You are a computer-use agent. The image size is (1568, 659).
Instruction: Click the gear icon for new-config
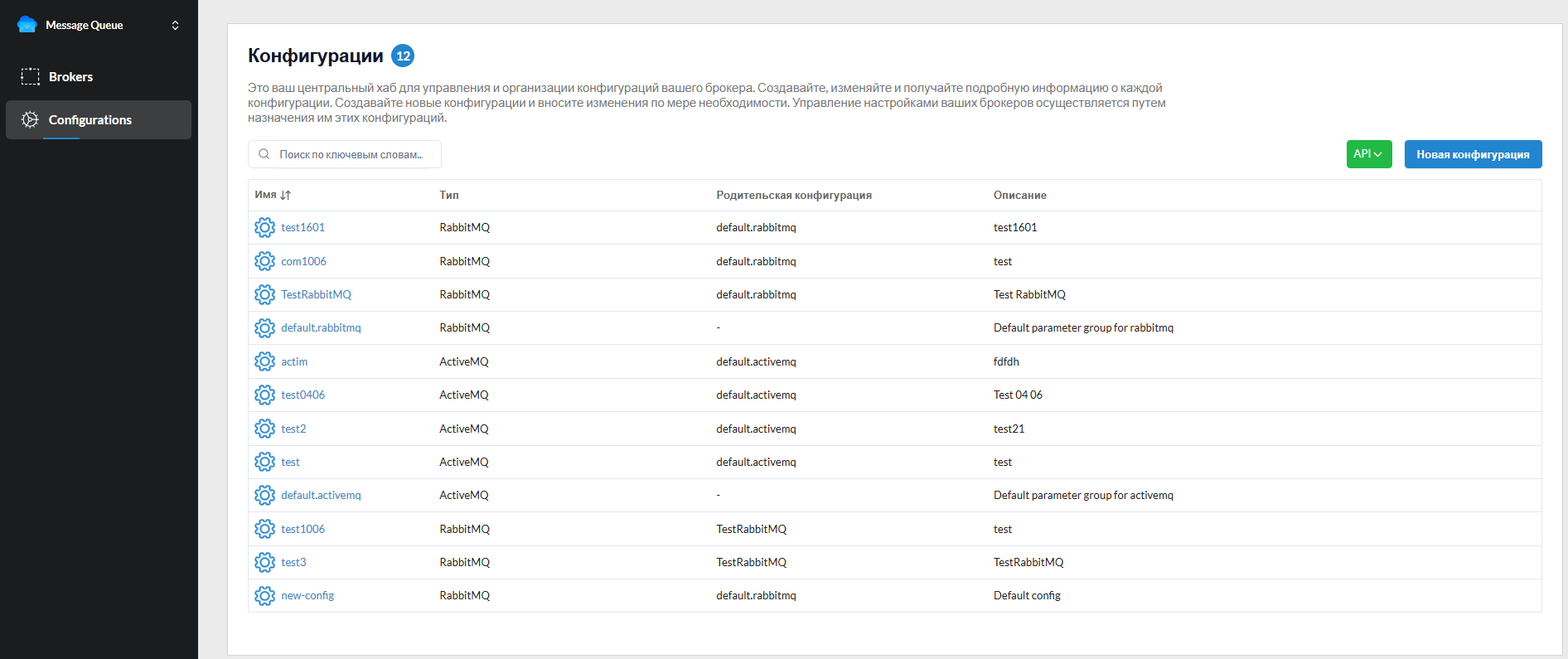(x=264, y=595)
